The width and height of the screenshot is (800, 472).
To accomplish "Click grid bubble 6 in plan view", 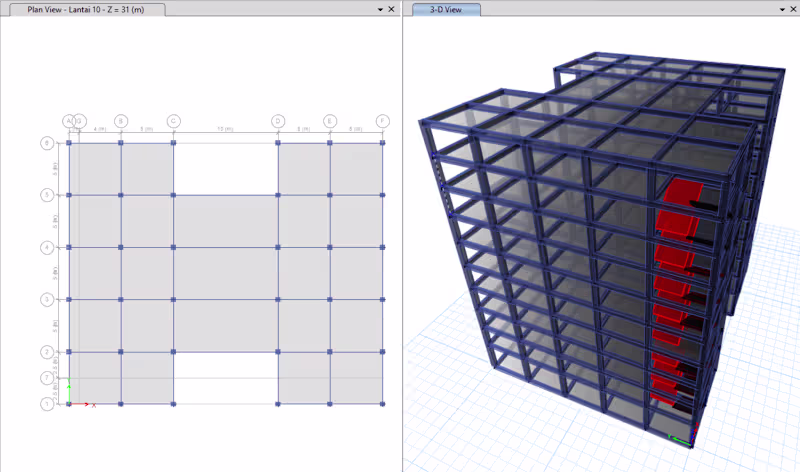I will point(47,143).
